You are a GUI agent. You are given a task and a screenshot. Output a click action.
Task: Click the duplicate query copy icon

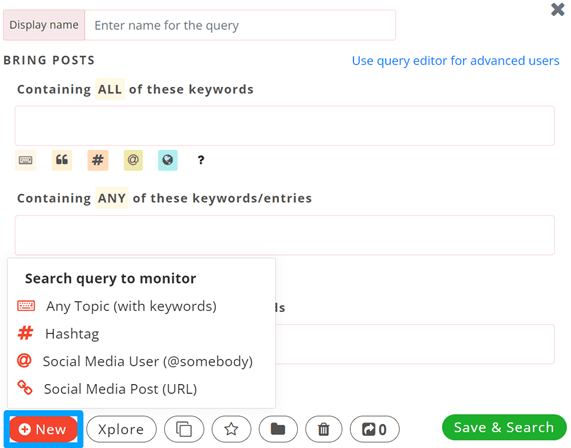click(184, 429)
